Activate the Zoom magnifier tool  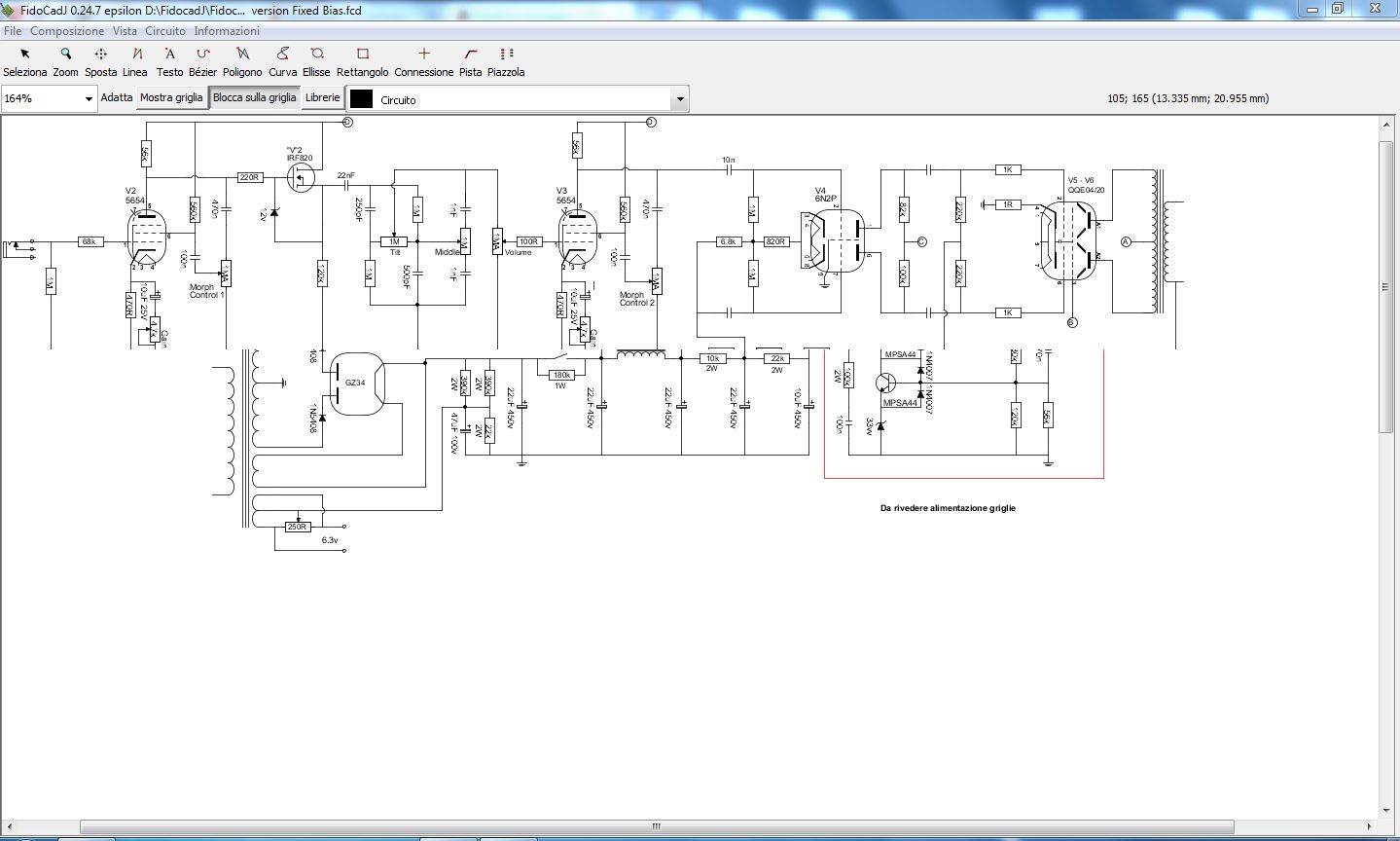(x=65, y=61)
